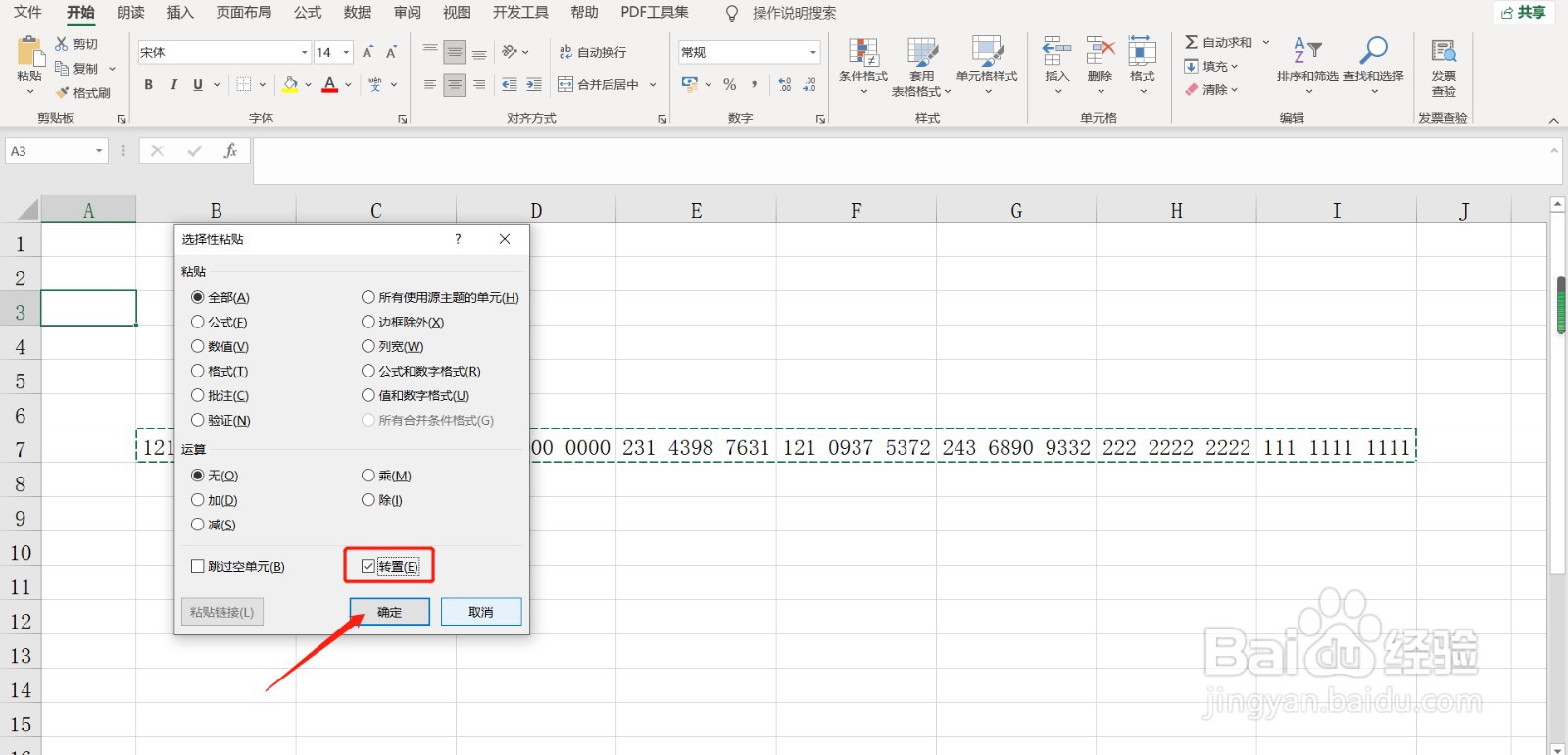This screenshot has width=1568, height=755.
Task: Toggle Bold formatting
Action: click(149, 85)
